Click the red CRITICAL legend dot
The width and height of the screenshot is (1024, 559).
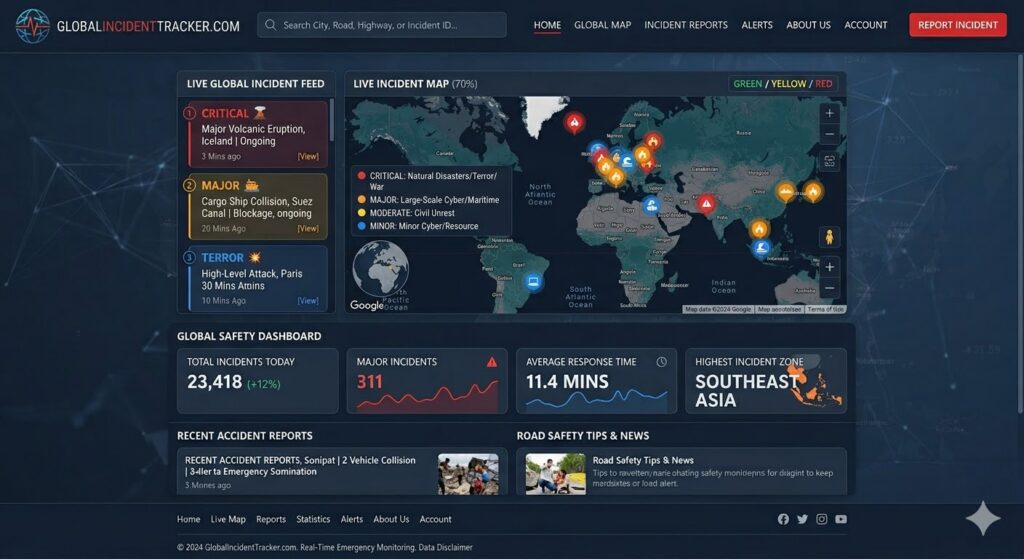point(361,176)
